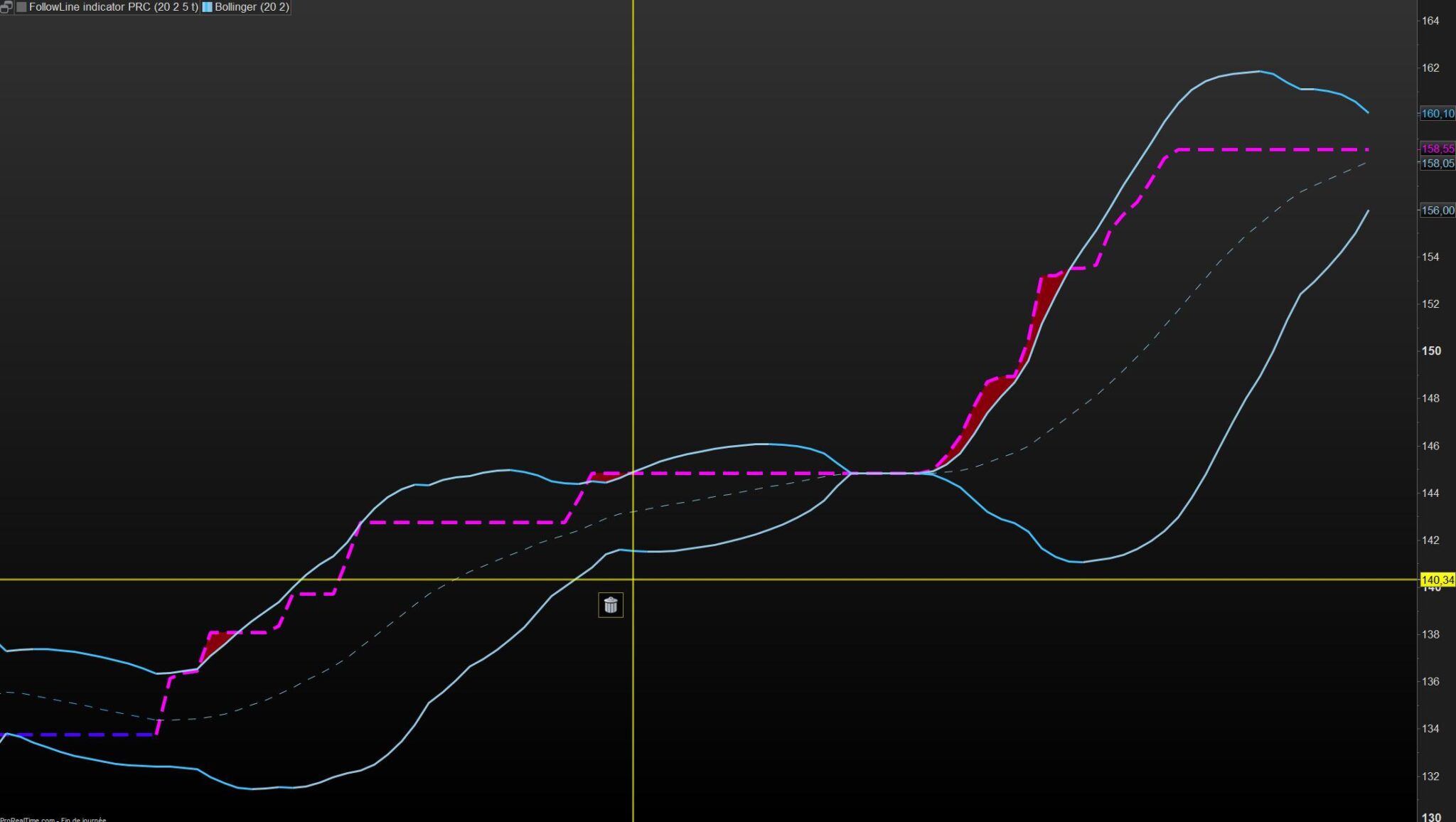This screenshot has width=1456, height=822.
Task: Click the 144 level on the price axis
Action: [x=1430, y=493]
